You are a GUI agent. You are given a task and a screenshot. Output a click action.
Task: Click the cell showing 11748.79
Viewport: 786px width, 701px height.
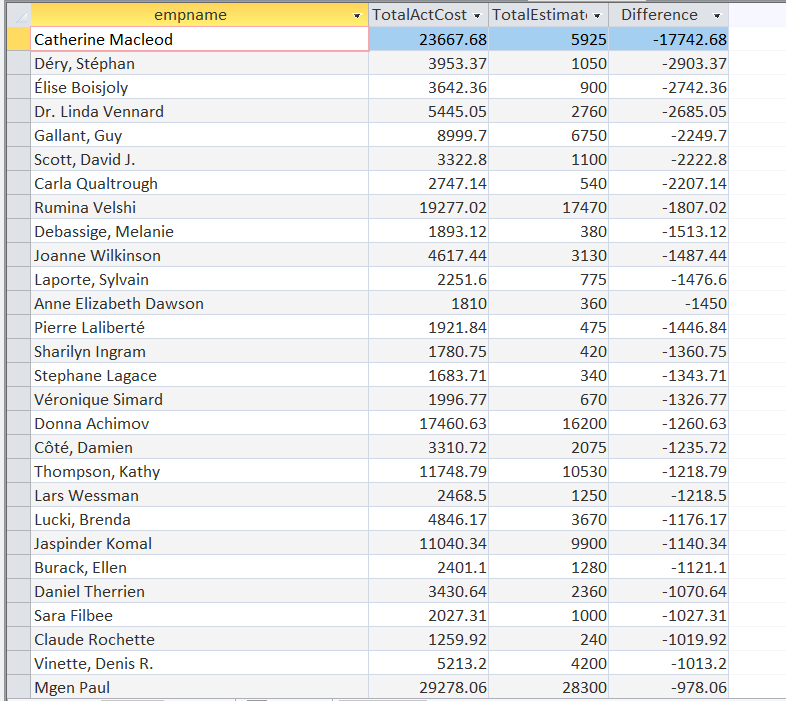[x=429, y=472]
